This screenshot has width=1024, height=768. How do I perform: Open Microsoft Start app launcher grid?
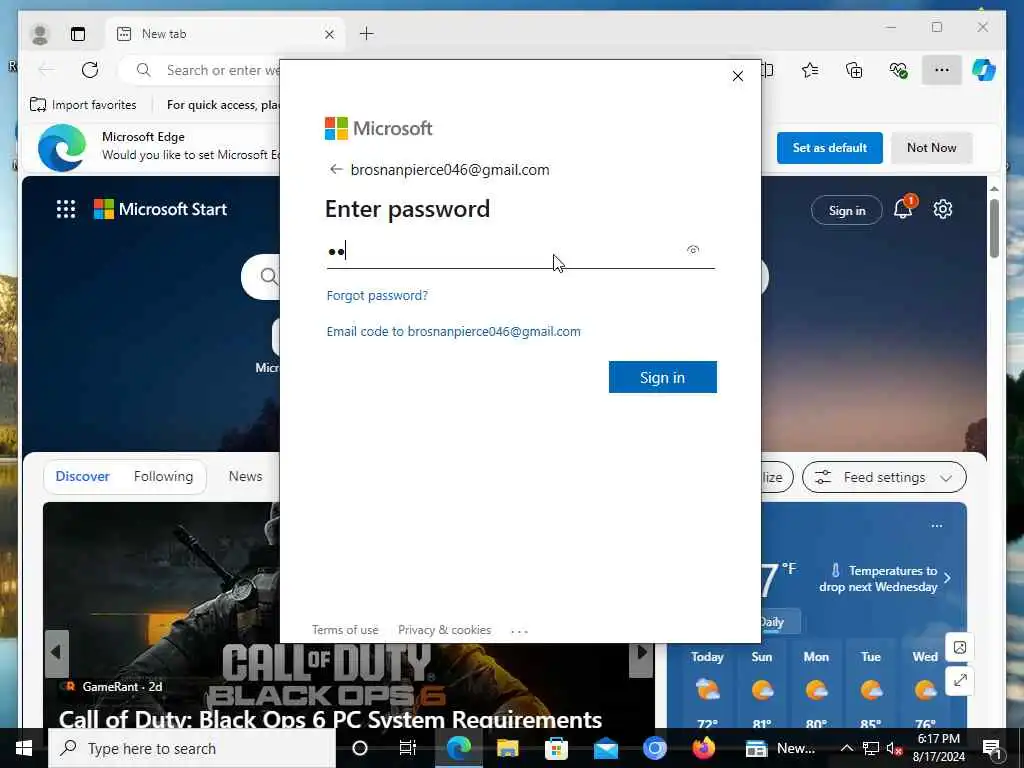coord(66,209)
